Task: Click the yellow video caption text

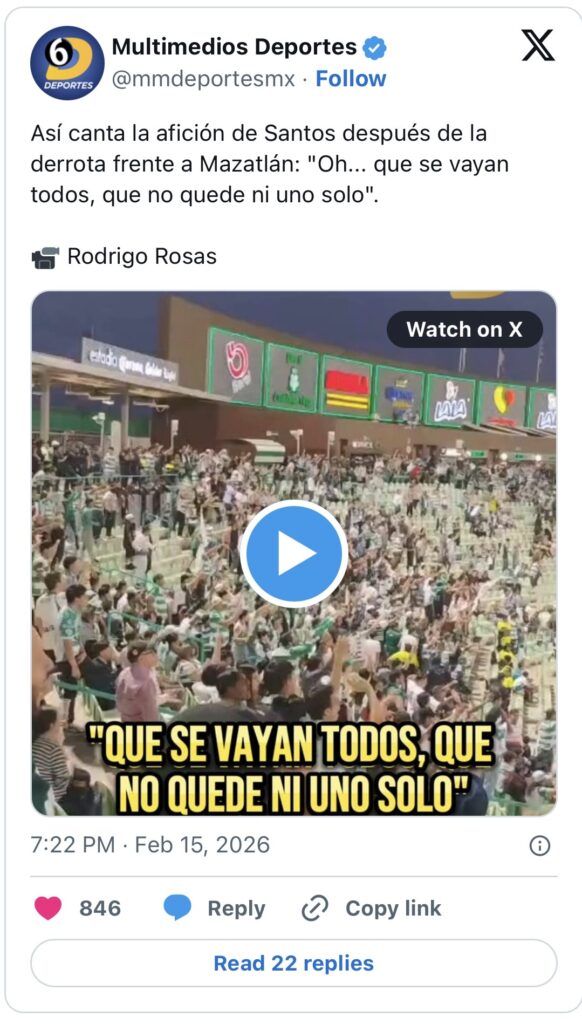Action: point(292,768)
